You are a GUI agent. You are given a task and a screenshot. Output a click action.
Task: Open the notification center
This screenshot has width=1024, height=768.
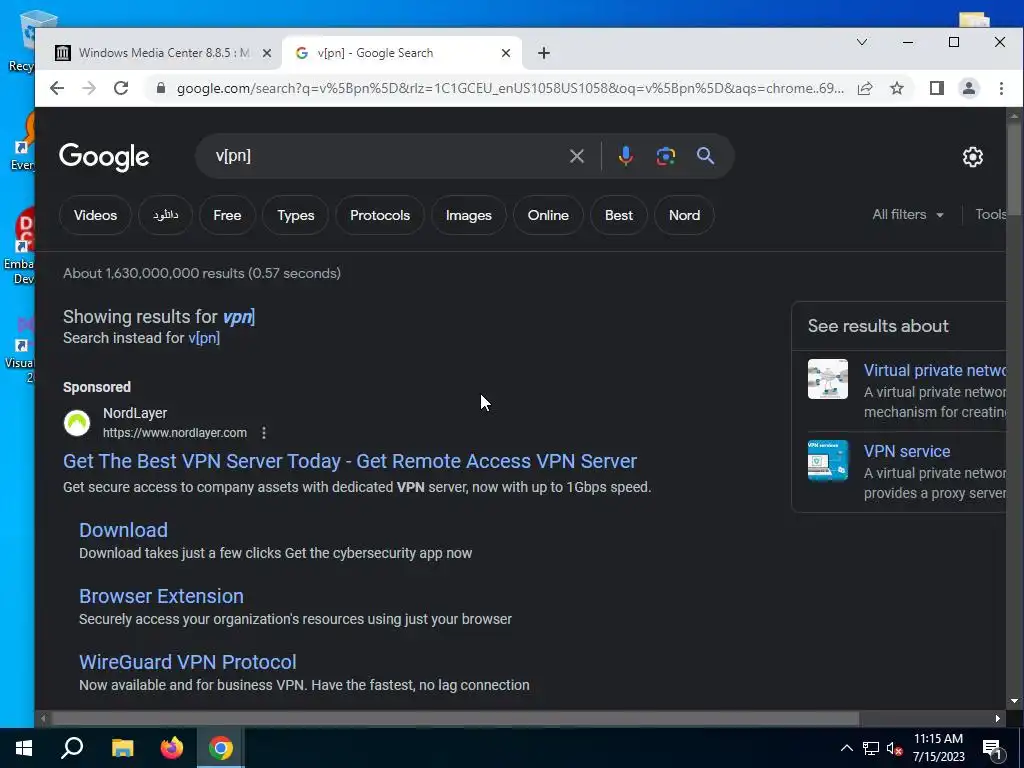click(x=992, y=748)
